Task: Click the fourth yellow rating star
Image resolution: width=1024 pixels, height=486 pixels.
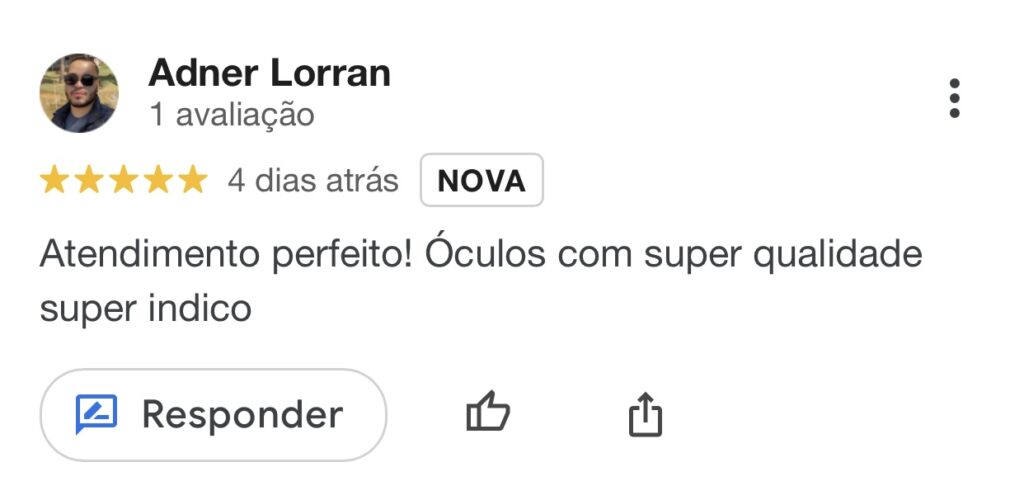Action: (158, 180)
